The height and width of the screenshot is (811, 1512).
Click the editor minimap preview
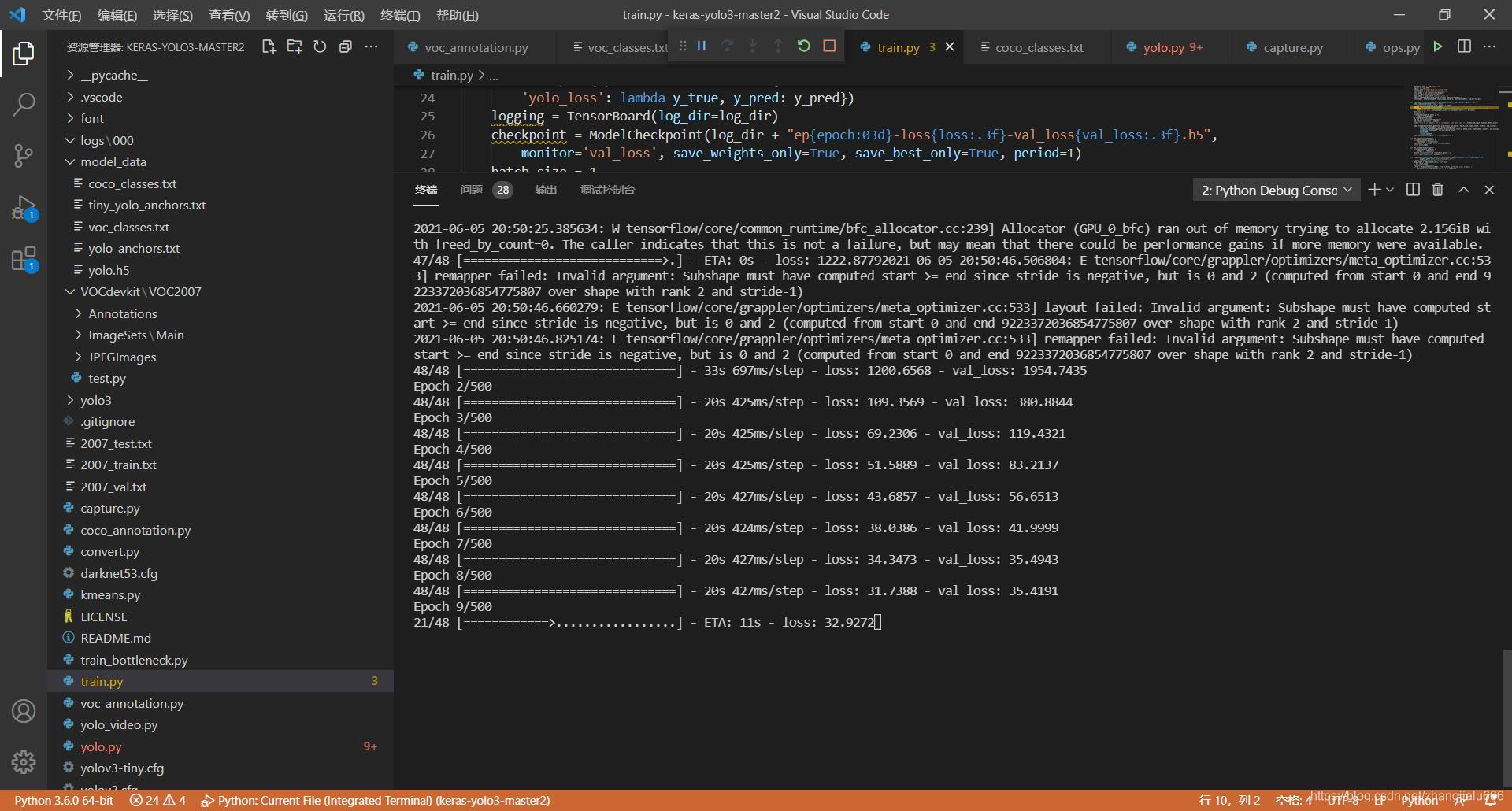1455,128
